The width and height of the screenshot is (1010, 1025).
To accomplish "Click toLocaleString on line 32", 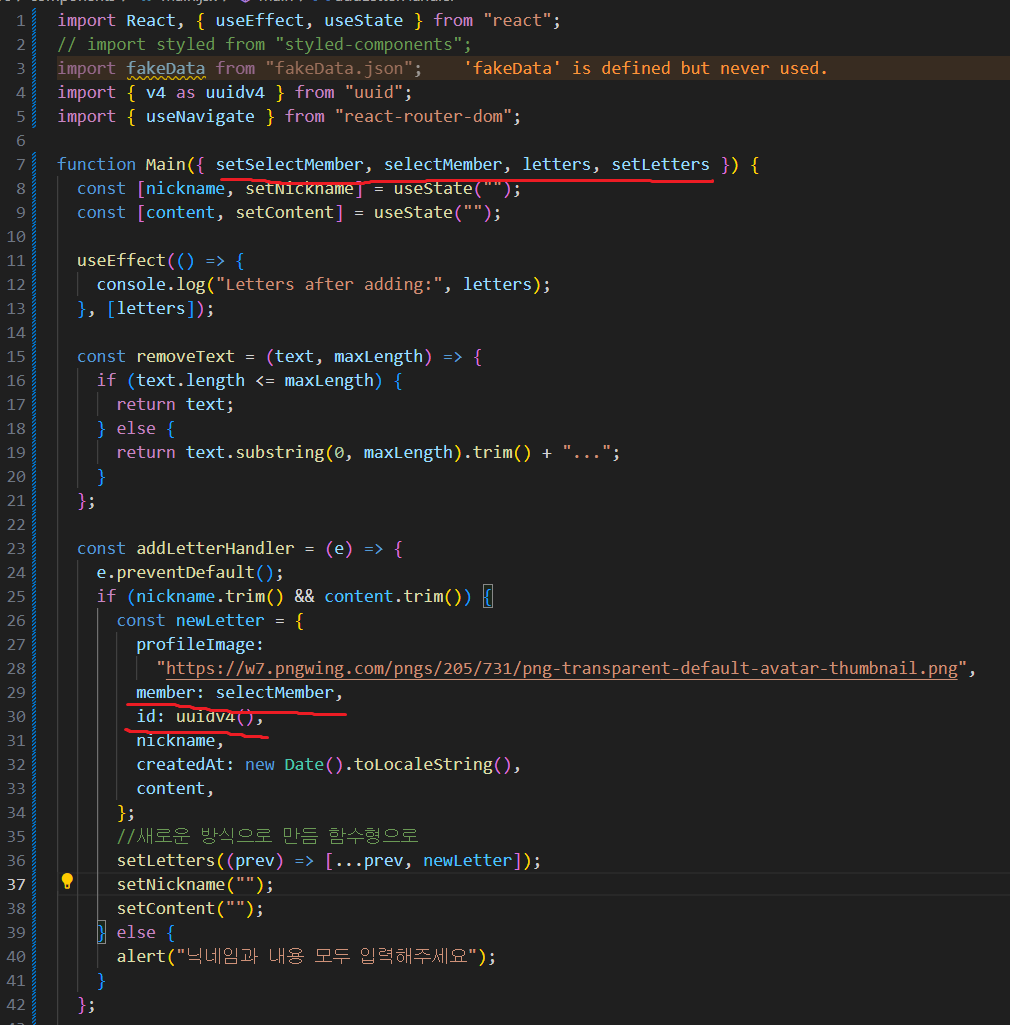I will (422, 764).
